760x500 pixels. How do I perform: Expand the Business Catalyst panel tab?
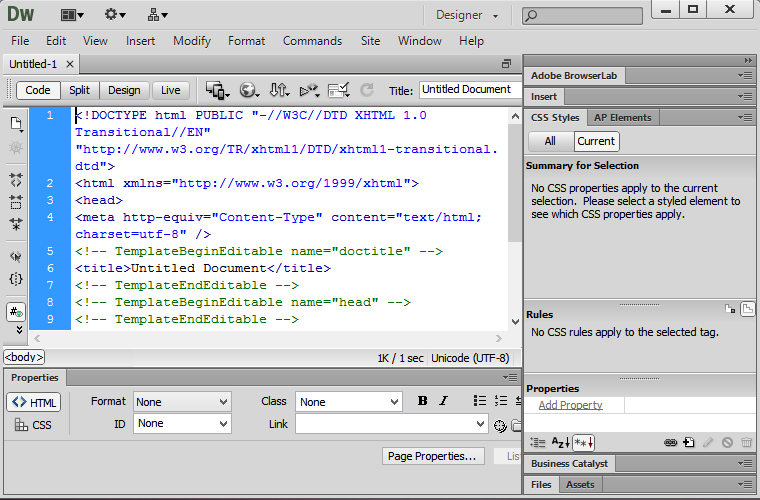[570, 464]
